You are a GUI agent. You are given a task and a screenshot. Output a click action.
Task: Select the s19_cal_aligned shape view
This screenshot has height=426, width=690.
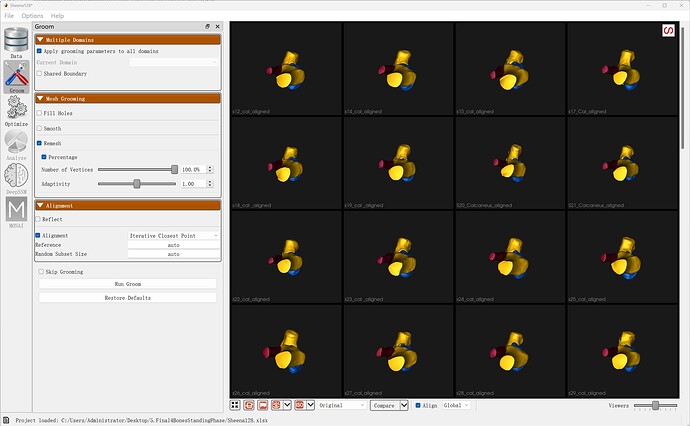pos(398,163)
